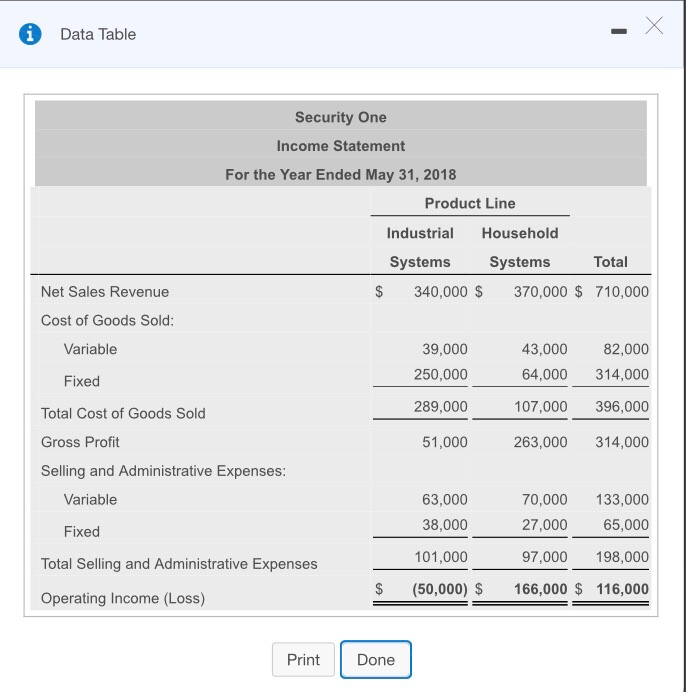Click the 63,000 variable selling expense
Viewport: 686px width, 692px height.
pos(445,500)
